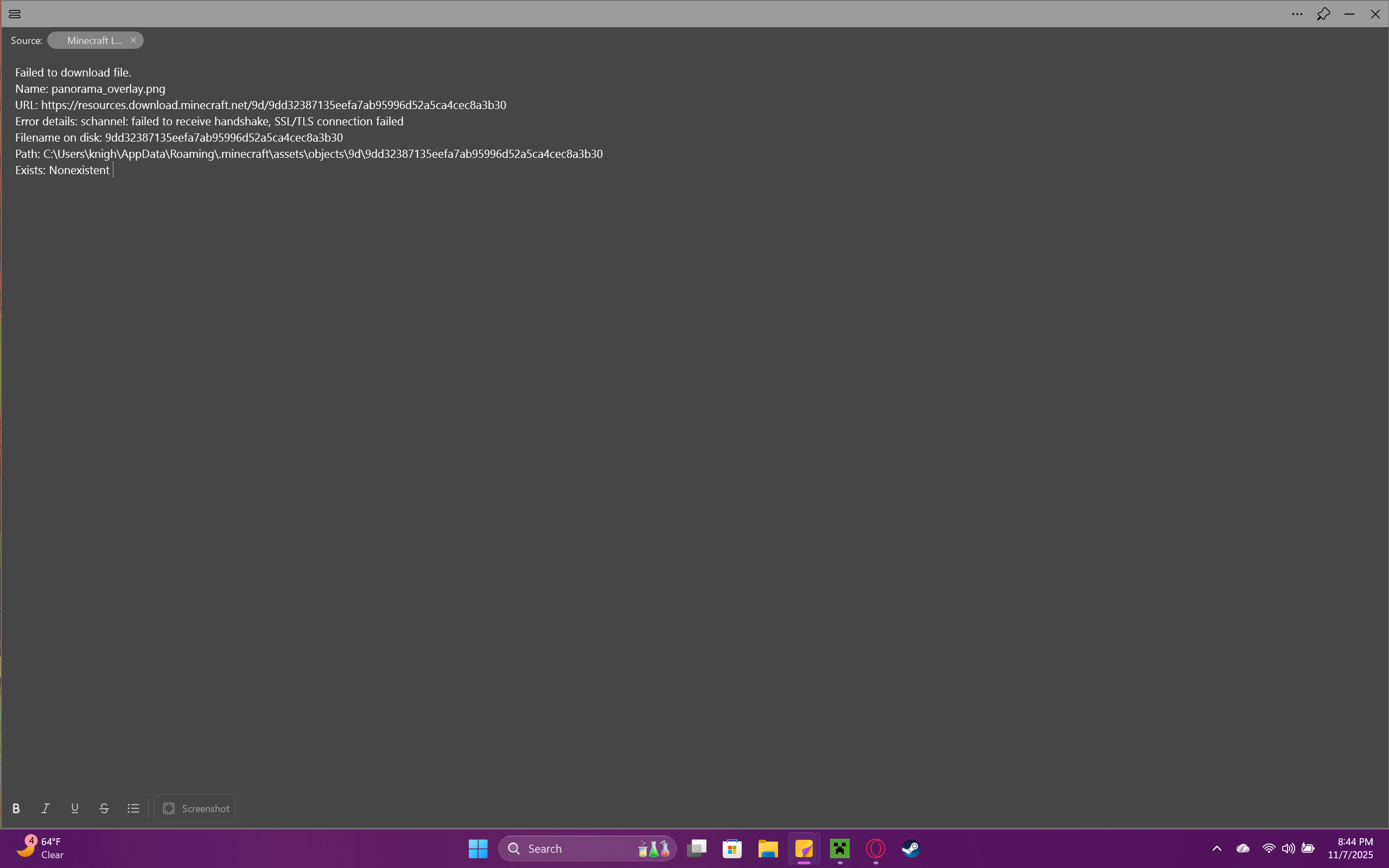Click the Minecraft L... source tag
The width and height of the screenshot is (1389, 868).
coord(93,40)
